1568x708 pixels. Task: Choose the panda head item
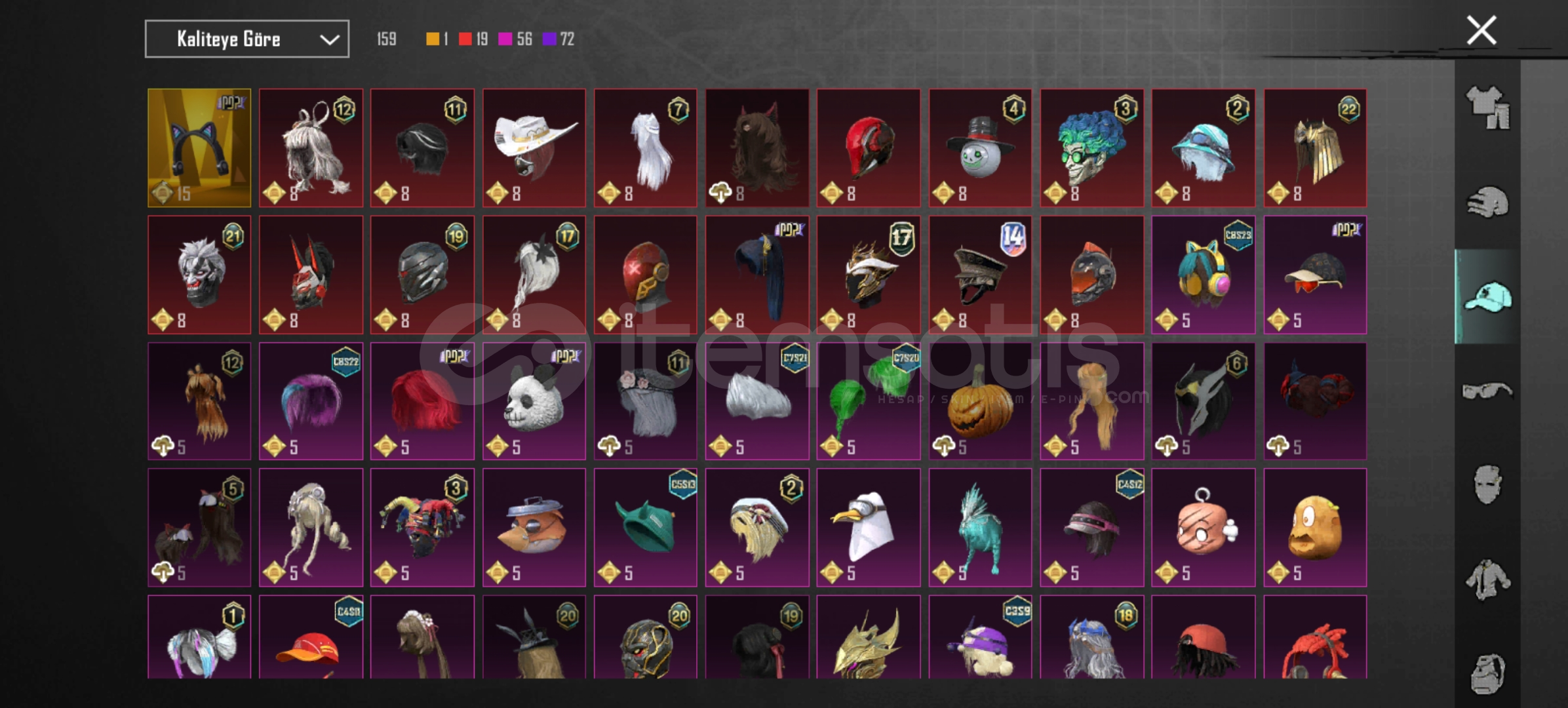click(x=534, y=401)
